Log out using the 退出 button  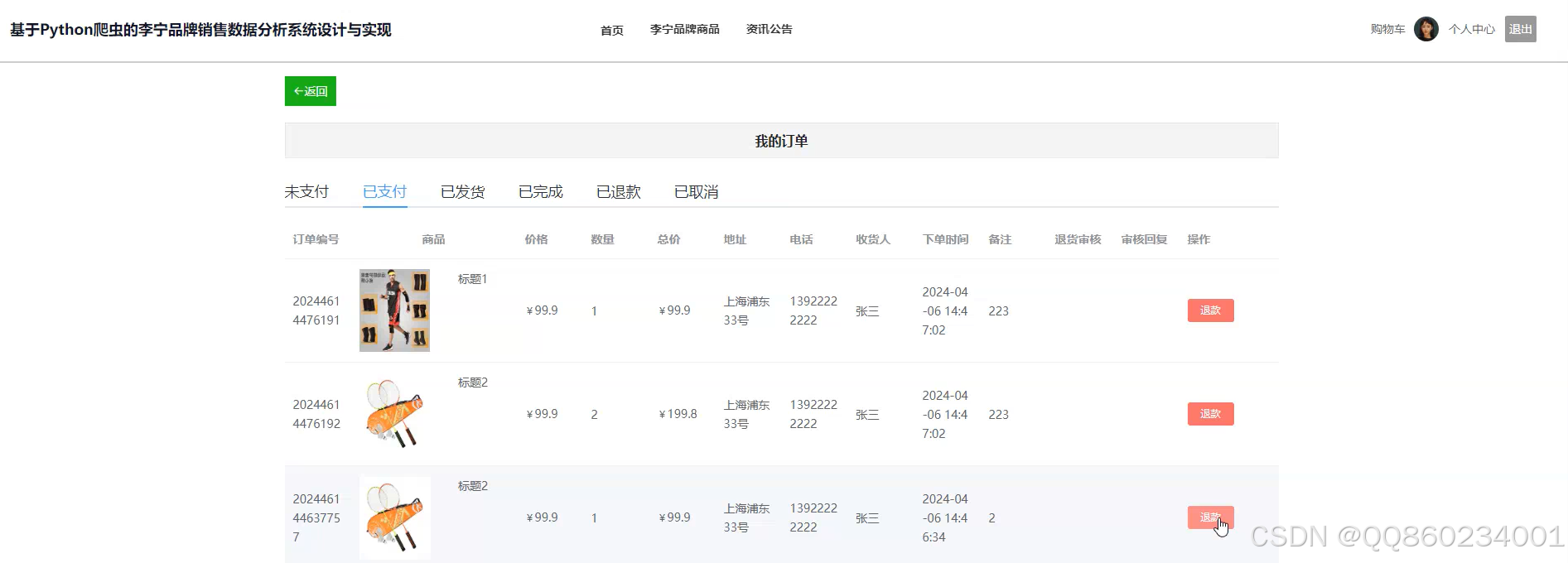click(1520, 29)
